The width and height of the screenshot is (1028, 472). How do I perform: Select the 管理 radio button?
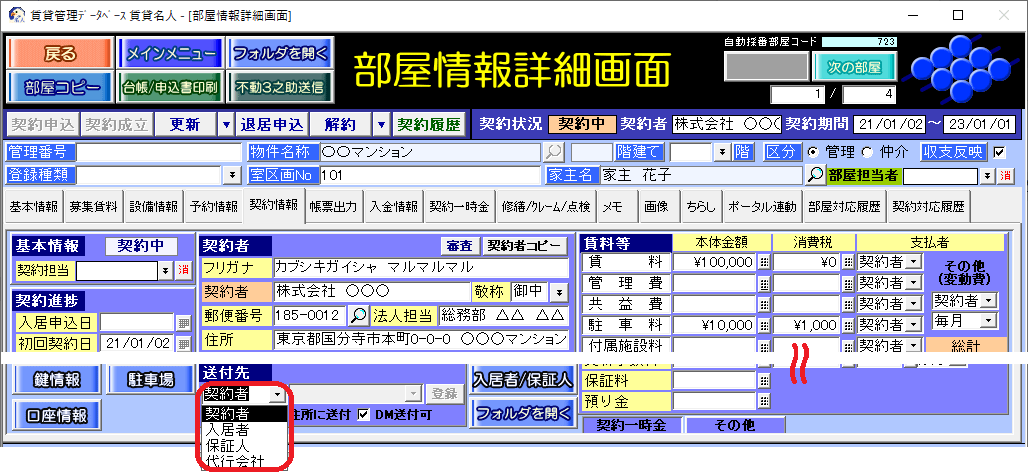click(812, 152)
